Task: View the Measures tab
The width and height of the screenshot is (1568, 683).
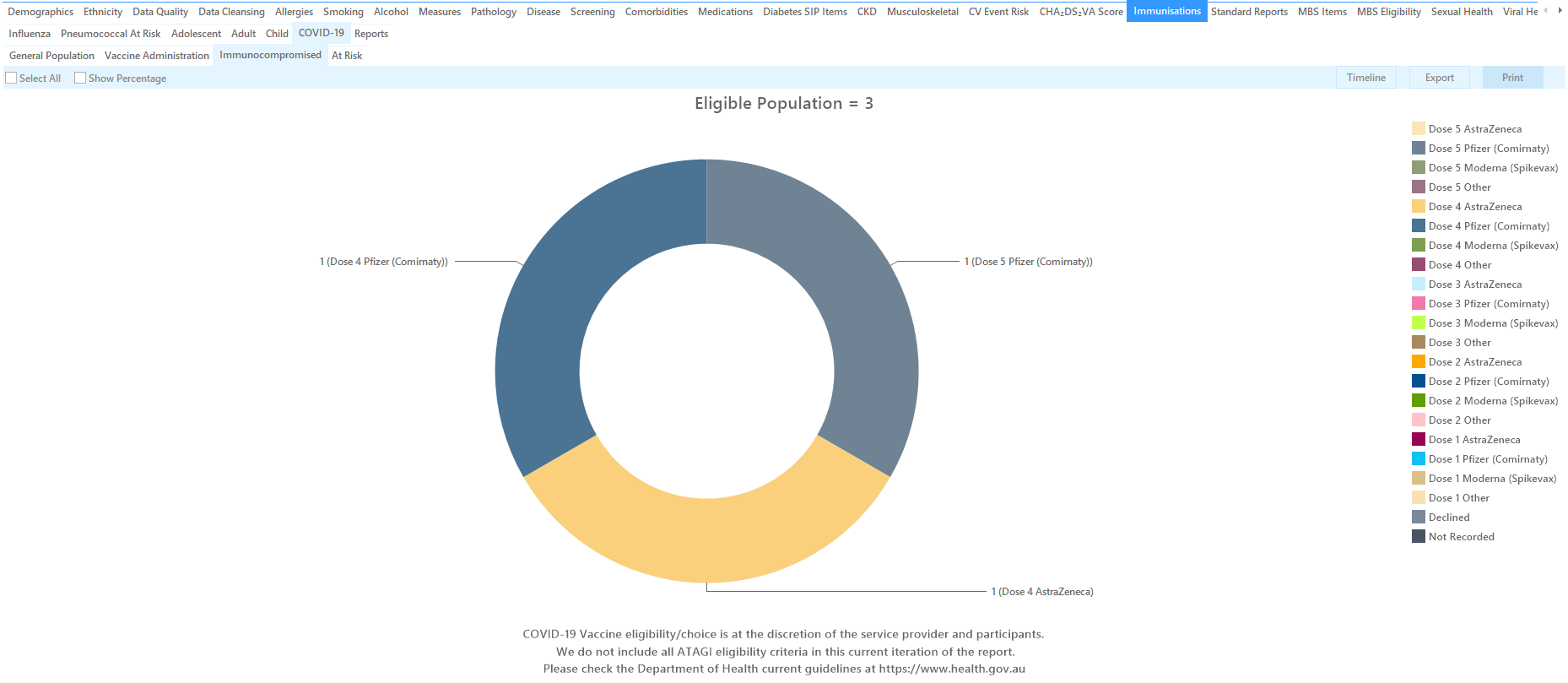Action: 440,12
